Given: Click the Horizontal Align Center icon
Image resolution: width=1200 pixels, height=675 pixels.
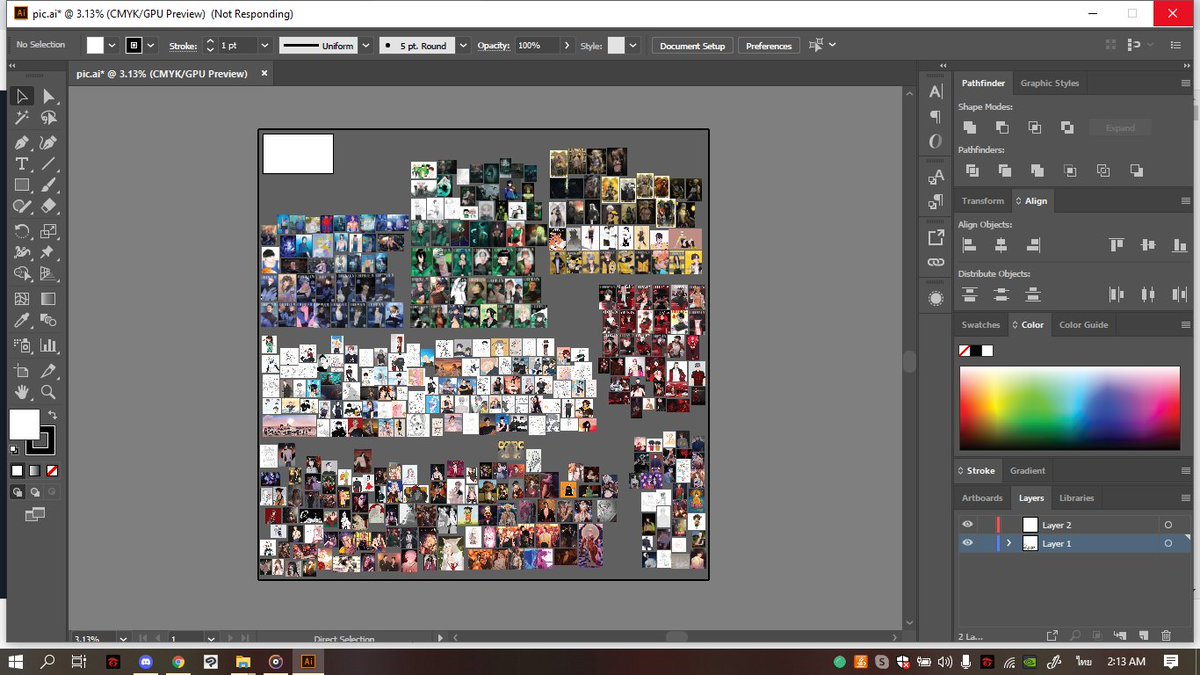Looking at the screenshot, I should point(1001,245).
